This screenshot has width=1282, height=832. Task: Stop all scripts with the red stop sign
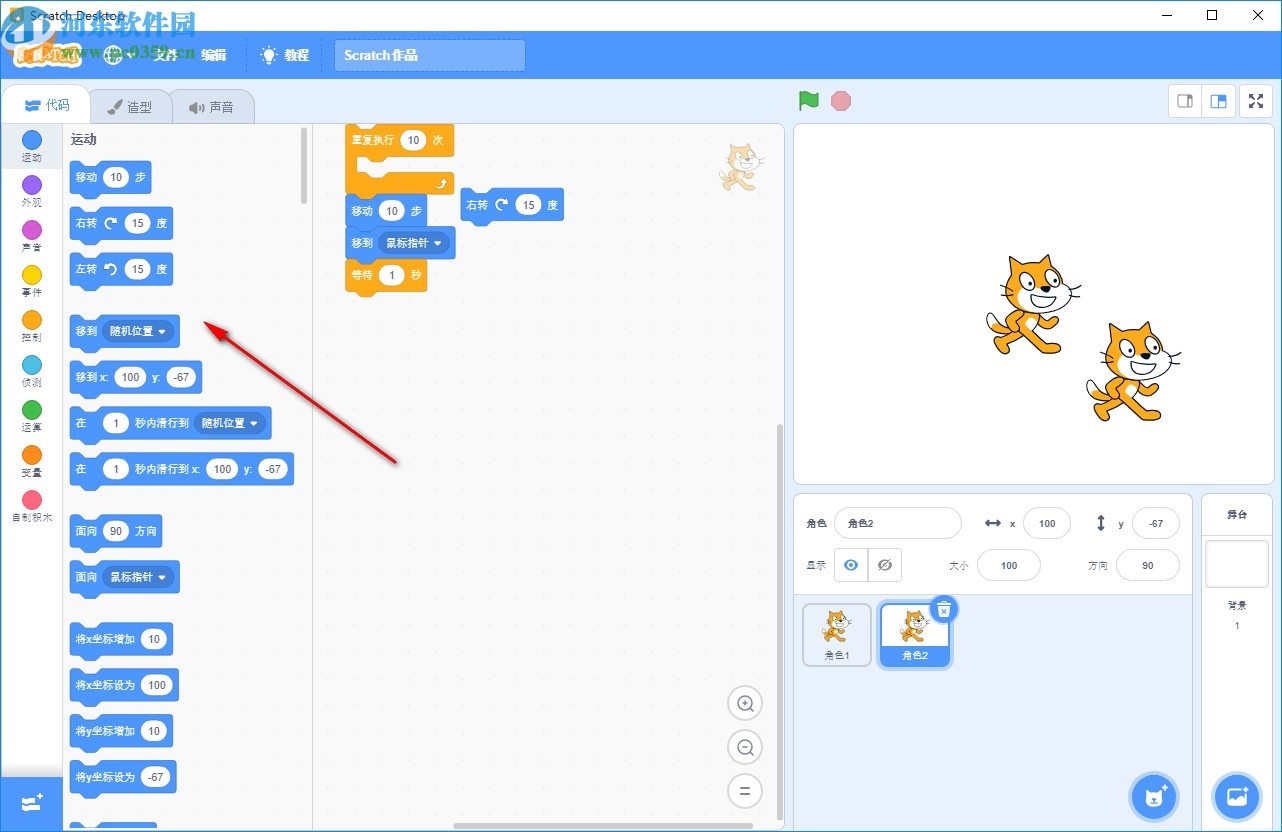coord(841,100)
